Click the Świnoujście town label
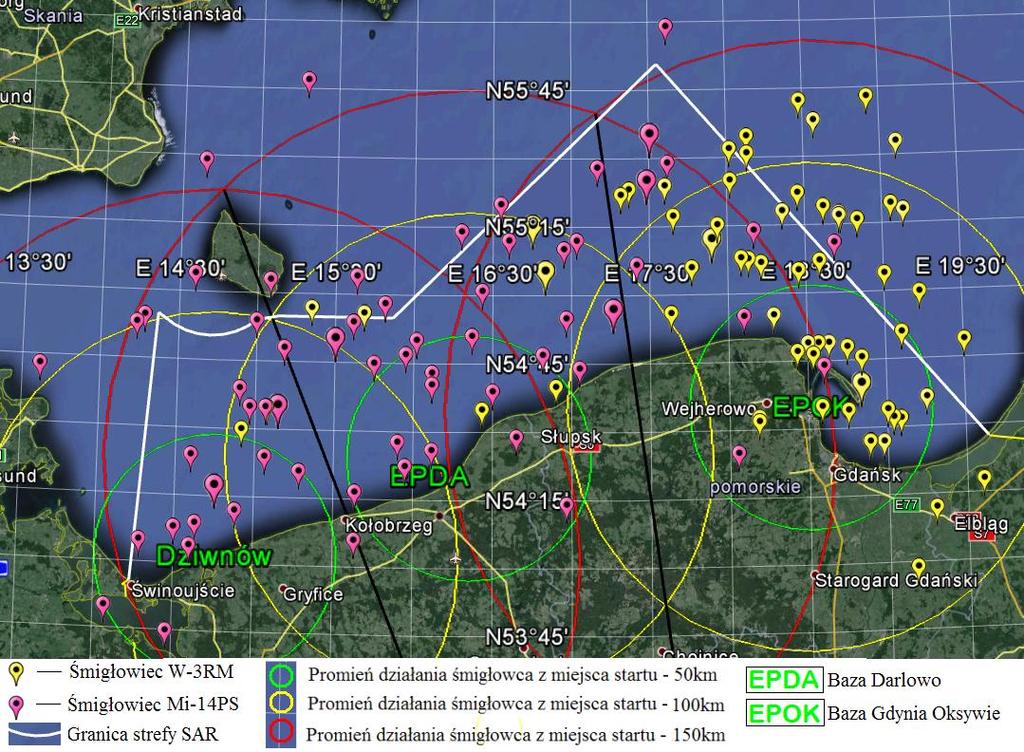This screenshot has height=752, width=1024. pos(183,590)
